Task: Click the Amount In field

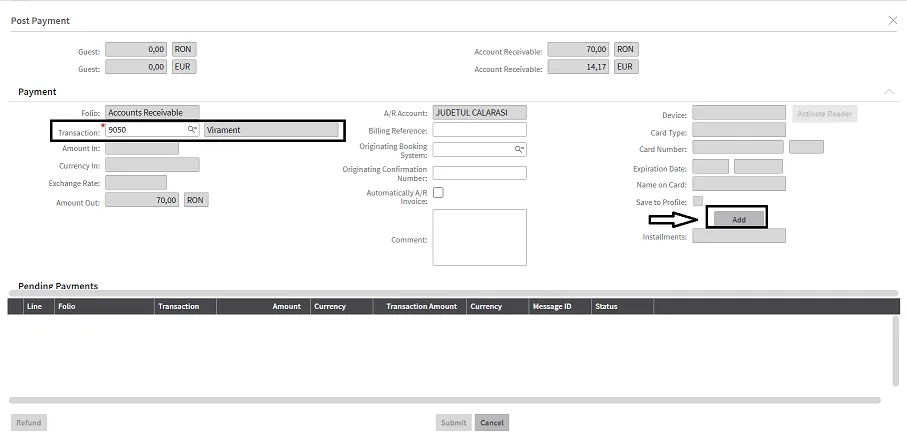Action: tap(142, 148)
